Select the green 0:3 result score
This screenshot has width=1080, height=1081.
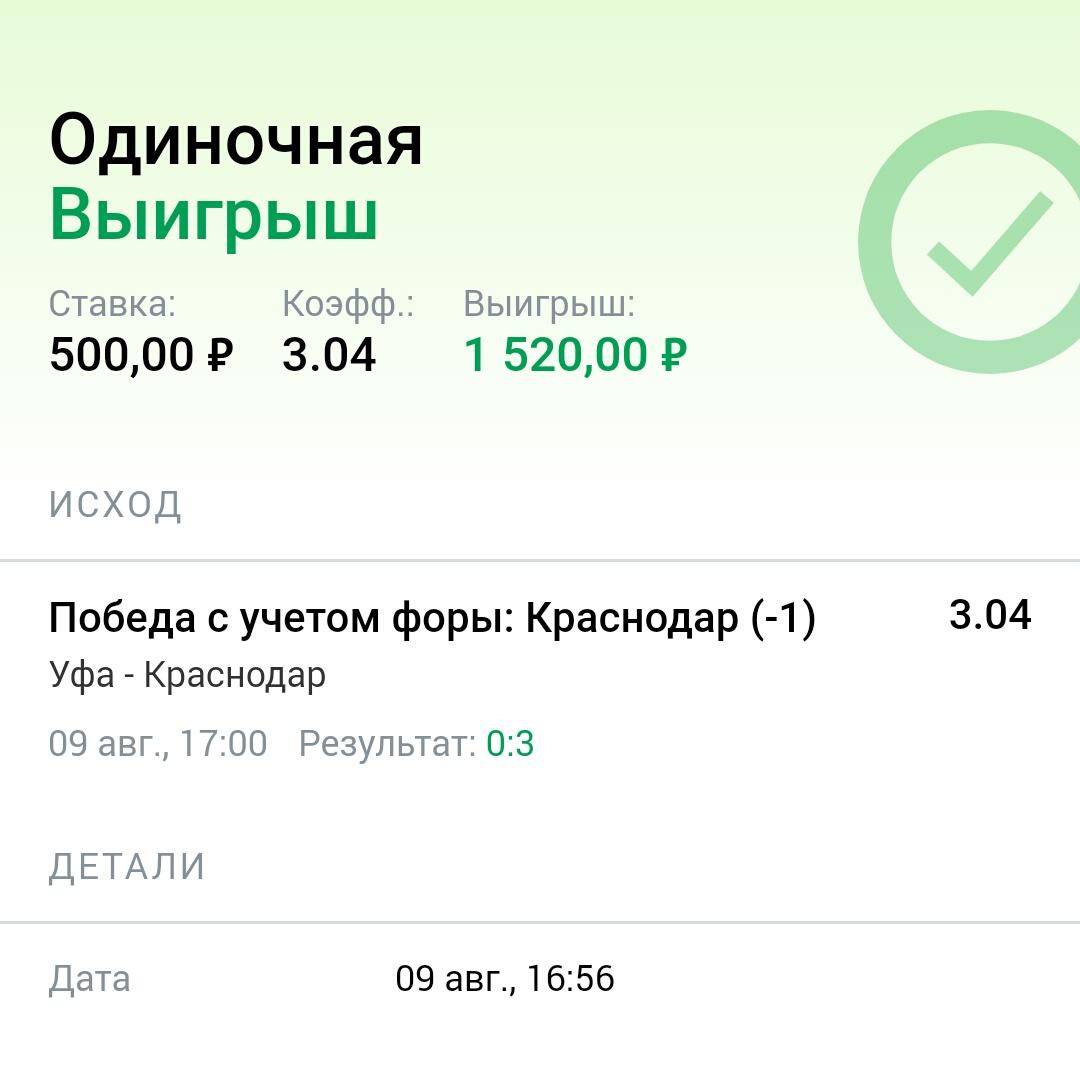[x=510, y=744]
